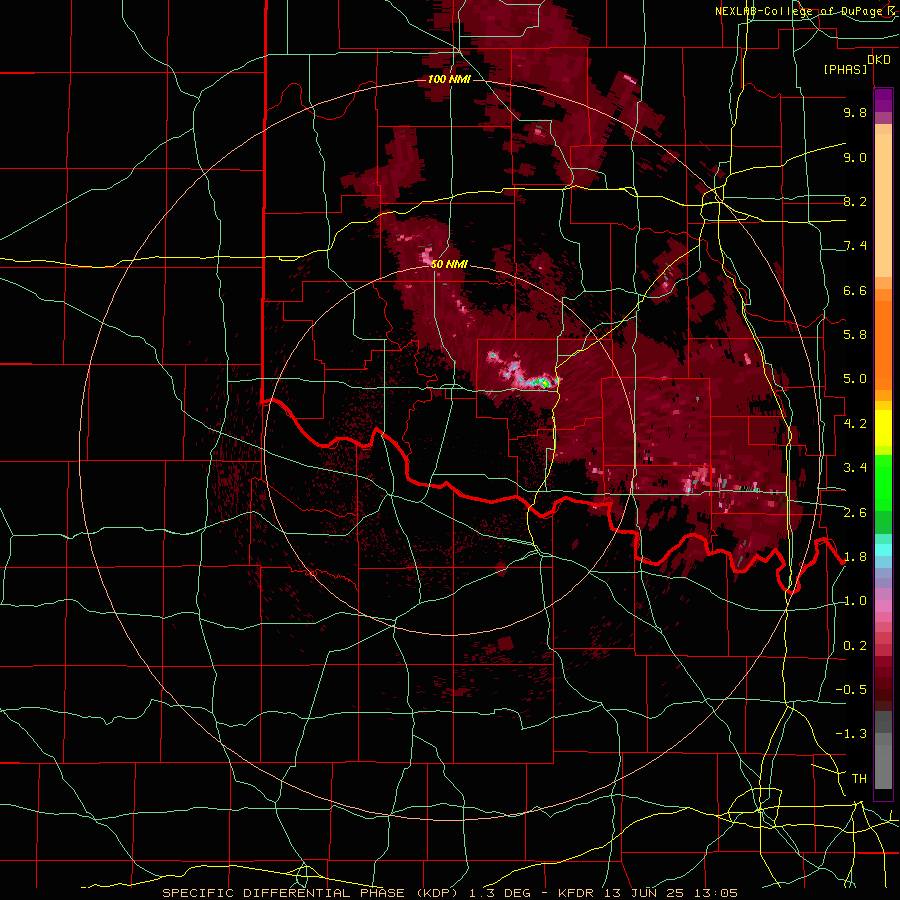Pick the yellow color bar segment
The image size is (900, 900).
(883, 428)
